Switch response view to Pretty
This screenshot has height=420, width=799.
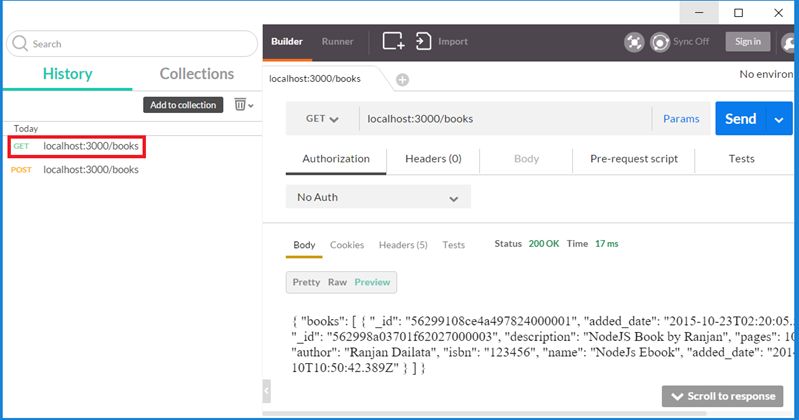(306, 282)
